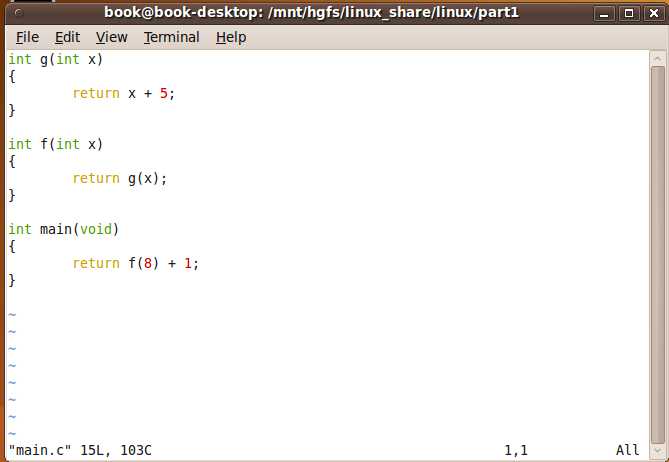The width and height of the screenshot is (669, 462).
Task: Open the File menu
Action: pos(27,38)
